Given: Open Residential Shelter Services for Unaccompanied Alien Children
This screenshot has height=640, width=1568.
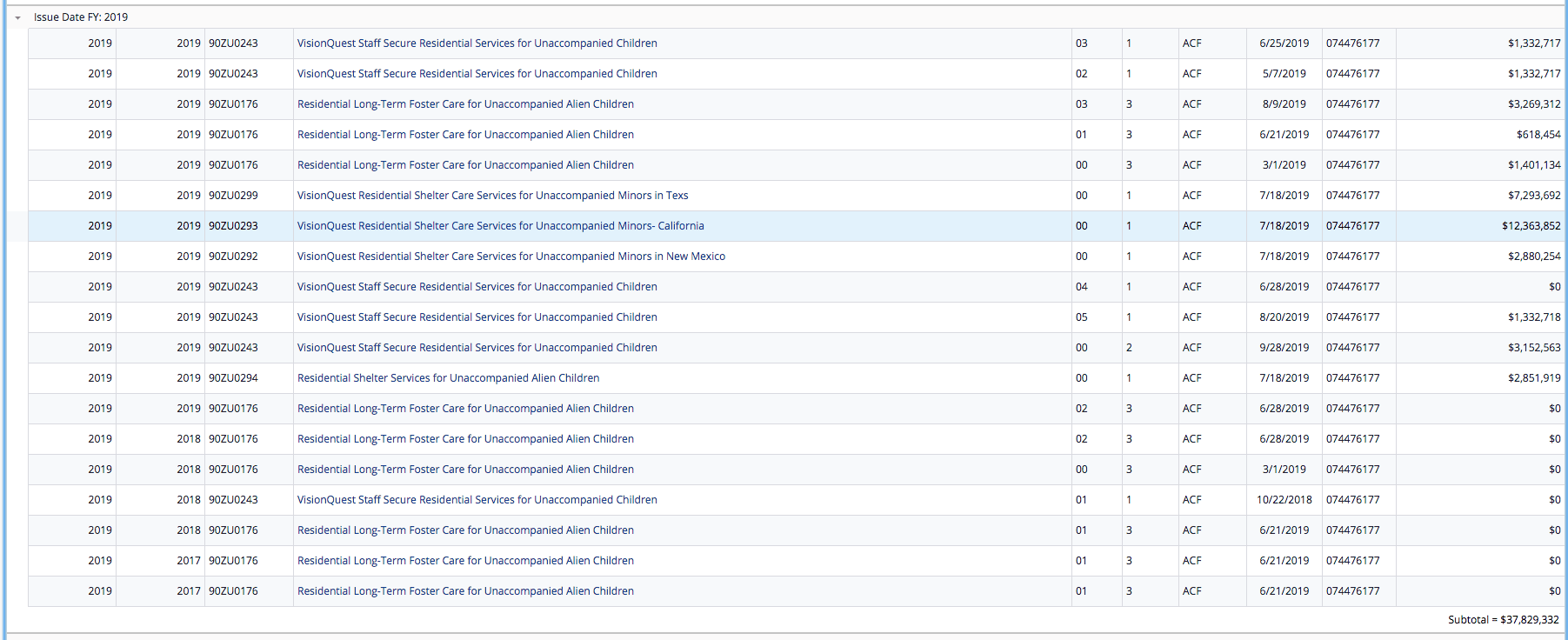Looking at the screenshot, I should [x=449, y=378].
